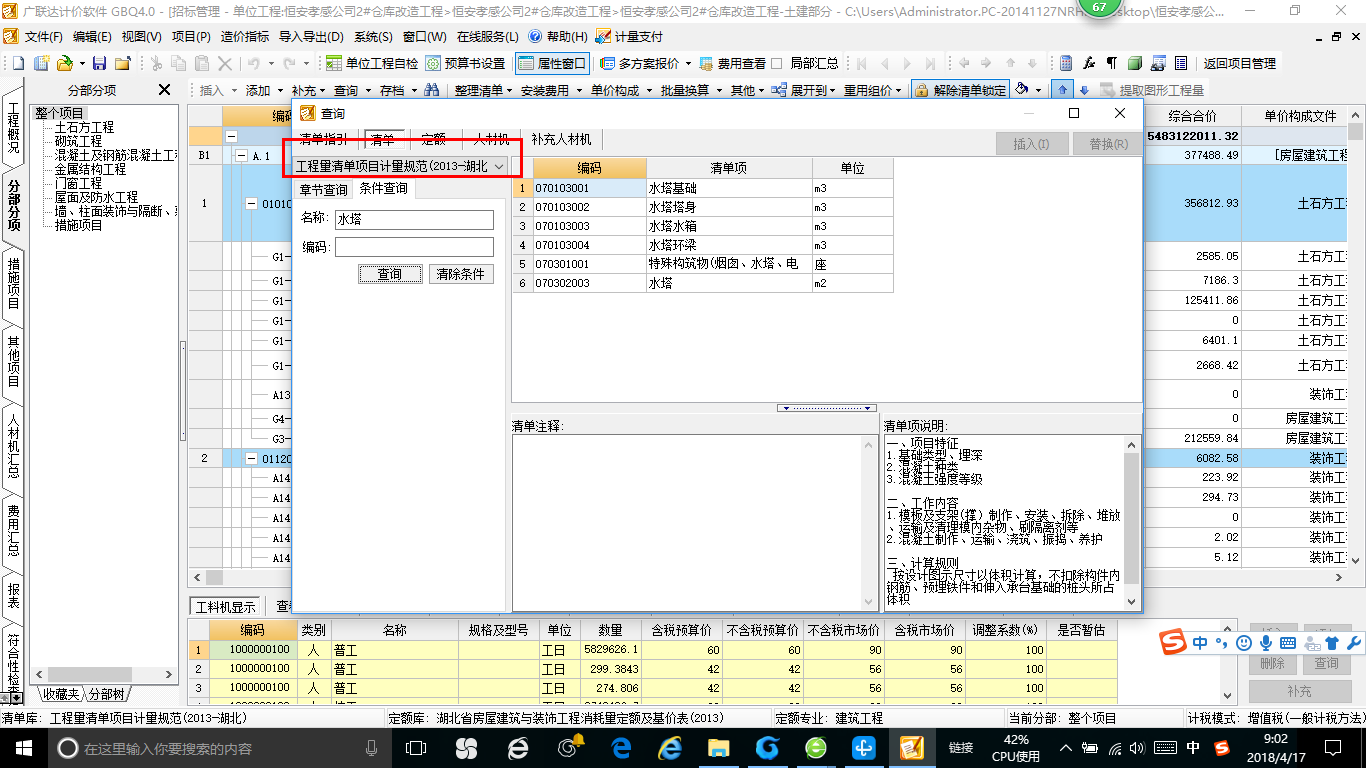Click the 查询 search button in dialog
1366x768 pixels.
coord(390,274)
